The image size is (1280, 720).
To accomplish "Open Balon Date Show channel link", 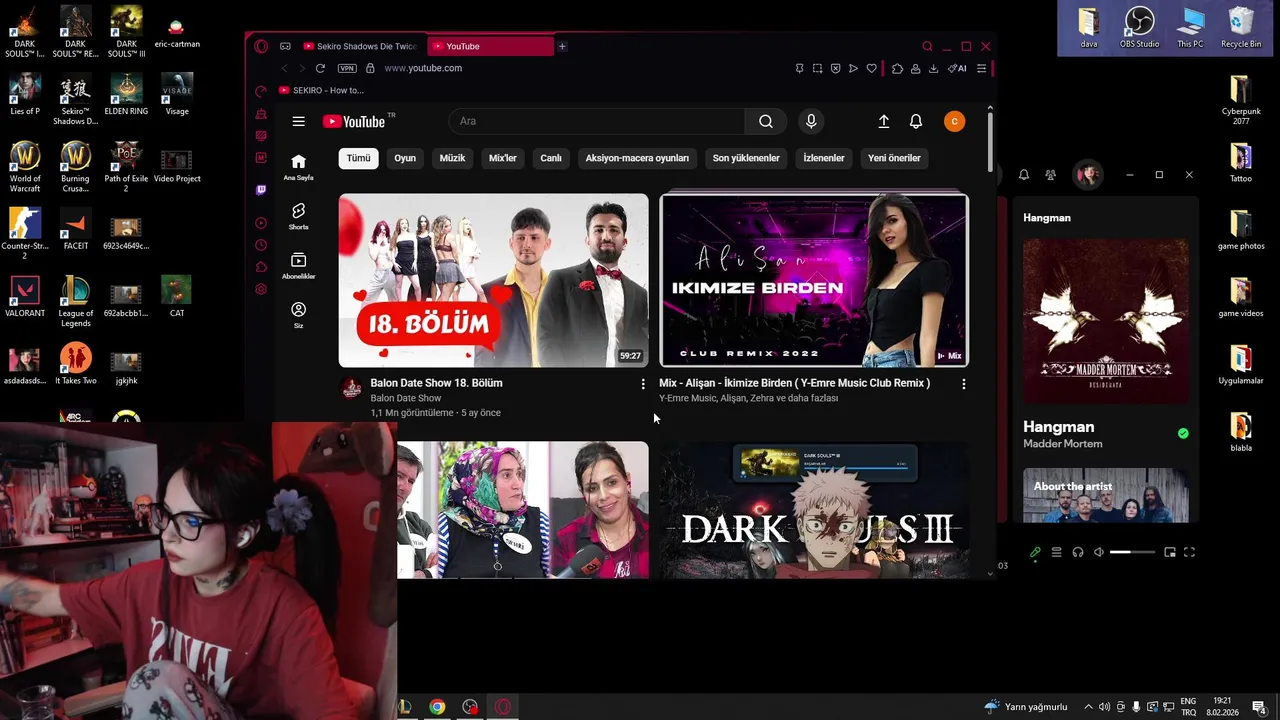I will click(x=406, y=398).
